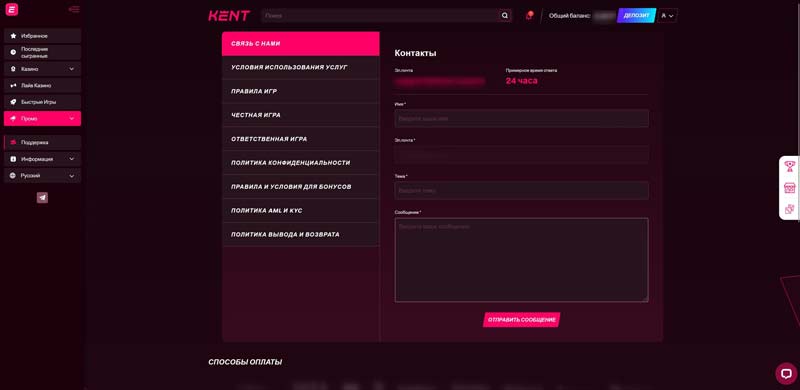Open the live chat bubble icon
Viewport: 800px width, 390px height.
[786, 373]
